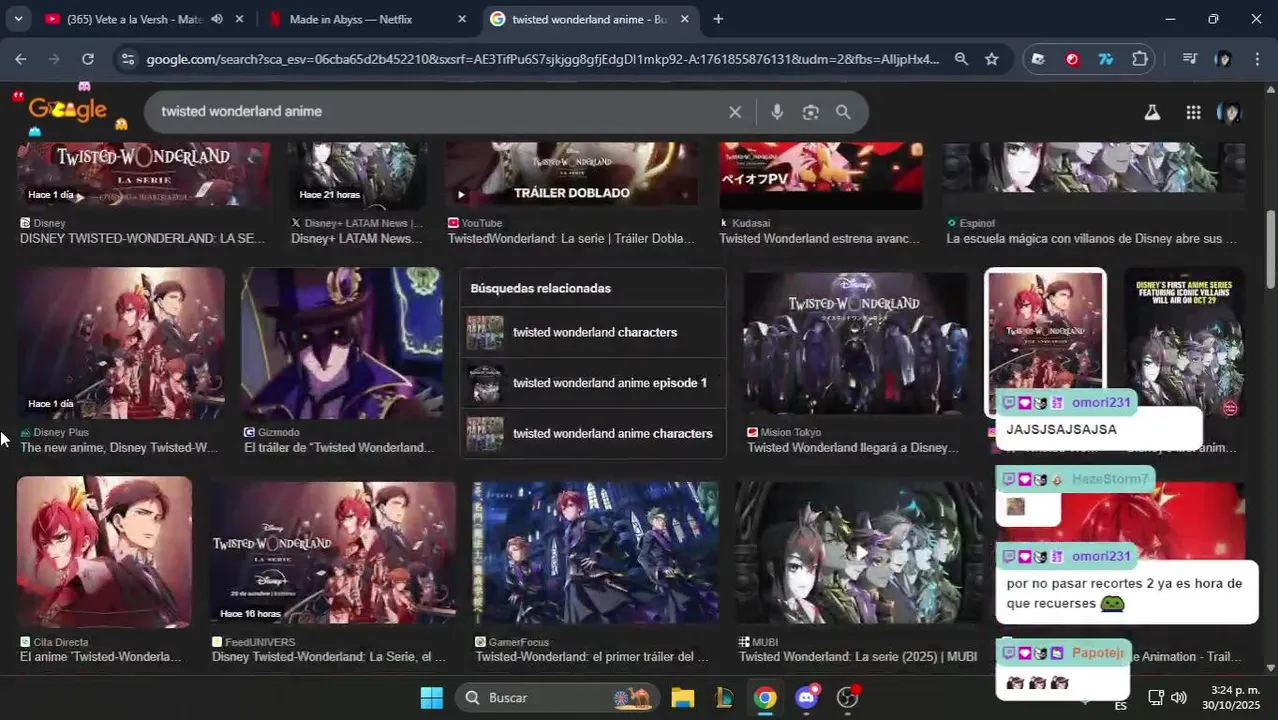Open the Disney+ LATAM News result link
The height and width of the screenshot is (720, 1278).
tap(357, 238)
